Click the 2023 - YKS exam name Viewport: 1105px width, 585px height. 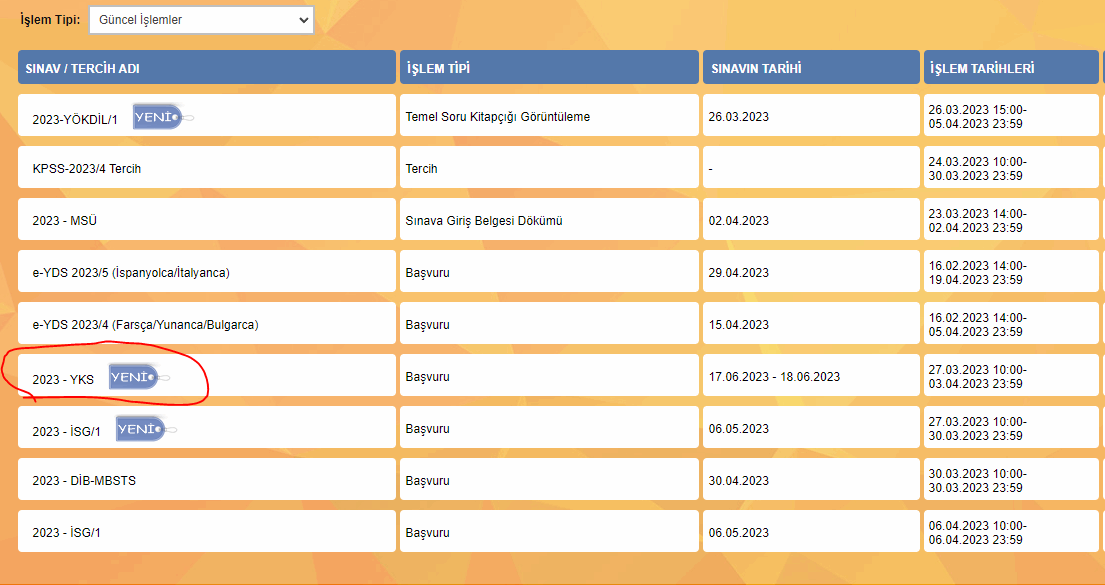click(63, 380)
